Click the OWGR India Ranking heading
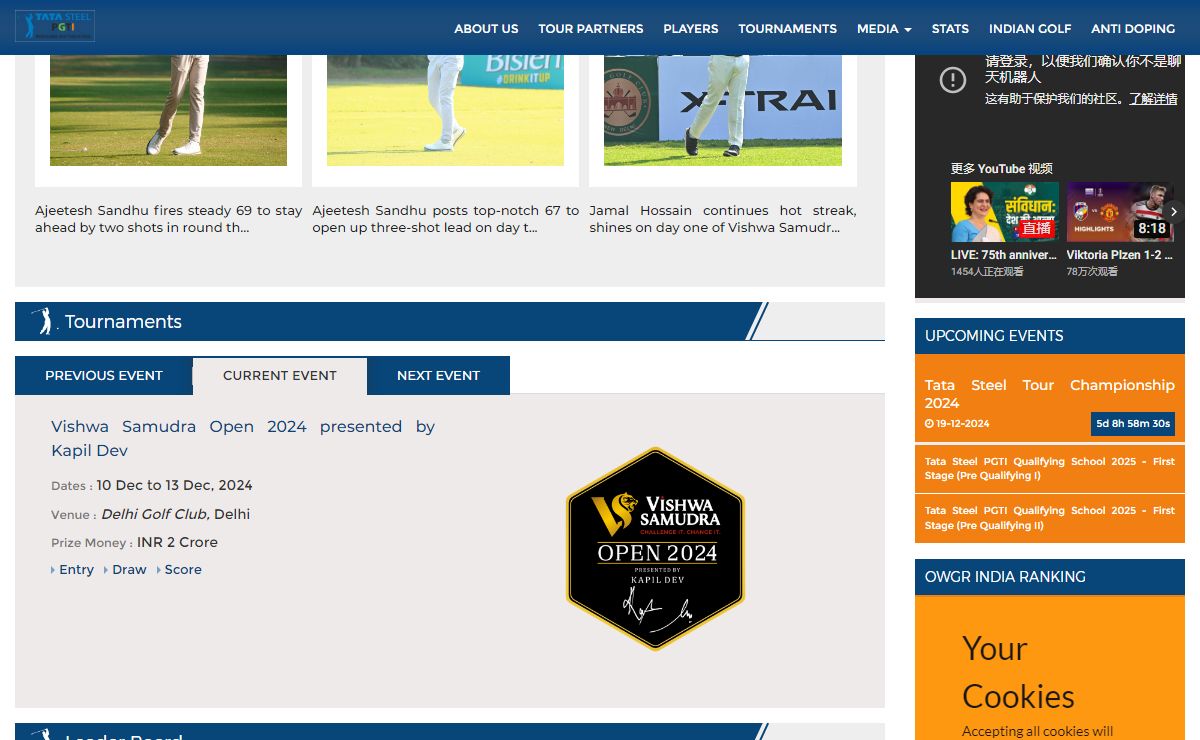The image size is (1200, 740). tap(1005, 577)
